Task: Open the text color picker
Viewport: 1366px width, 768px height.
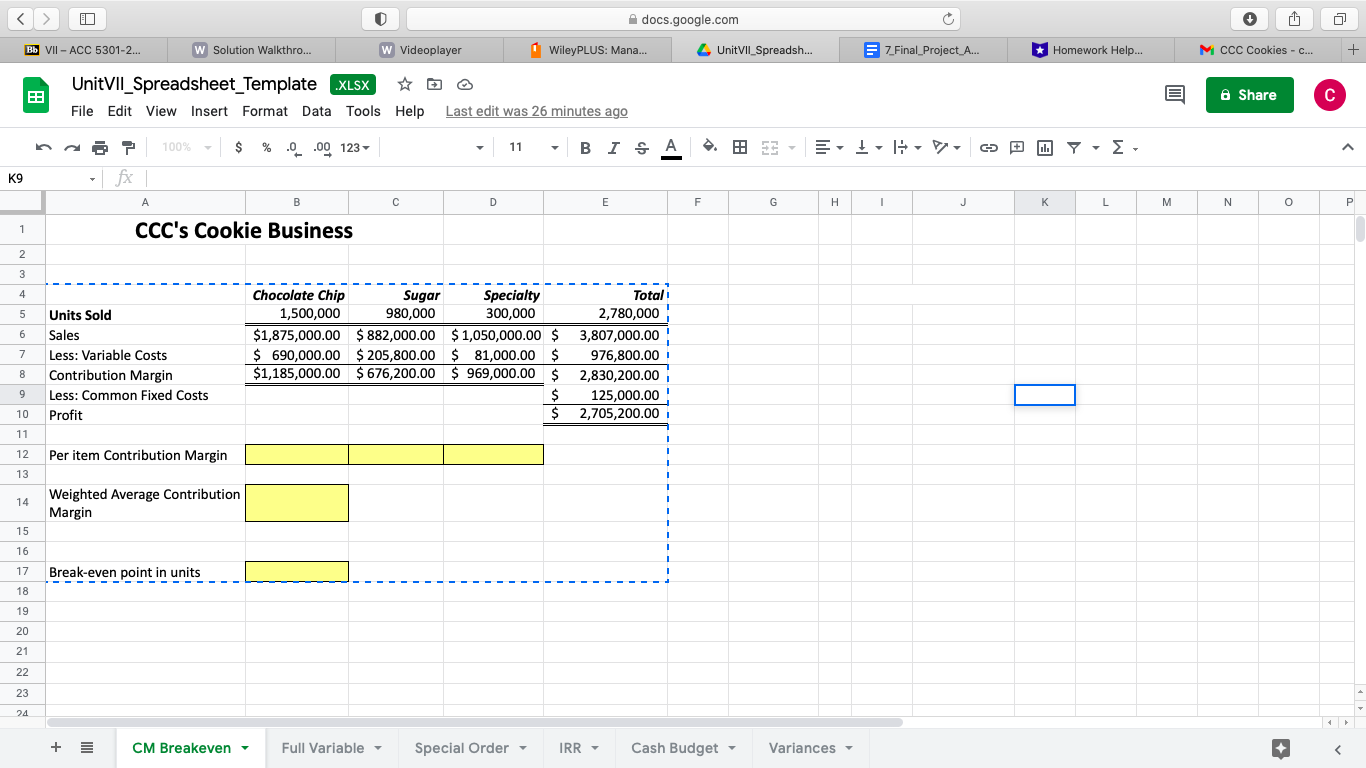Action: 671,147
